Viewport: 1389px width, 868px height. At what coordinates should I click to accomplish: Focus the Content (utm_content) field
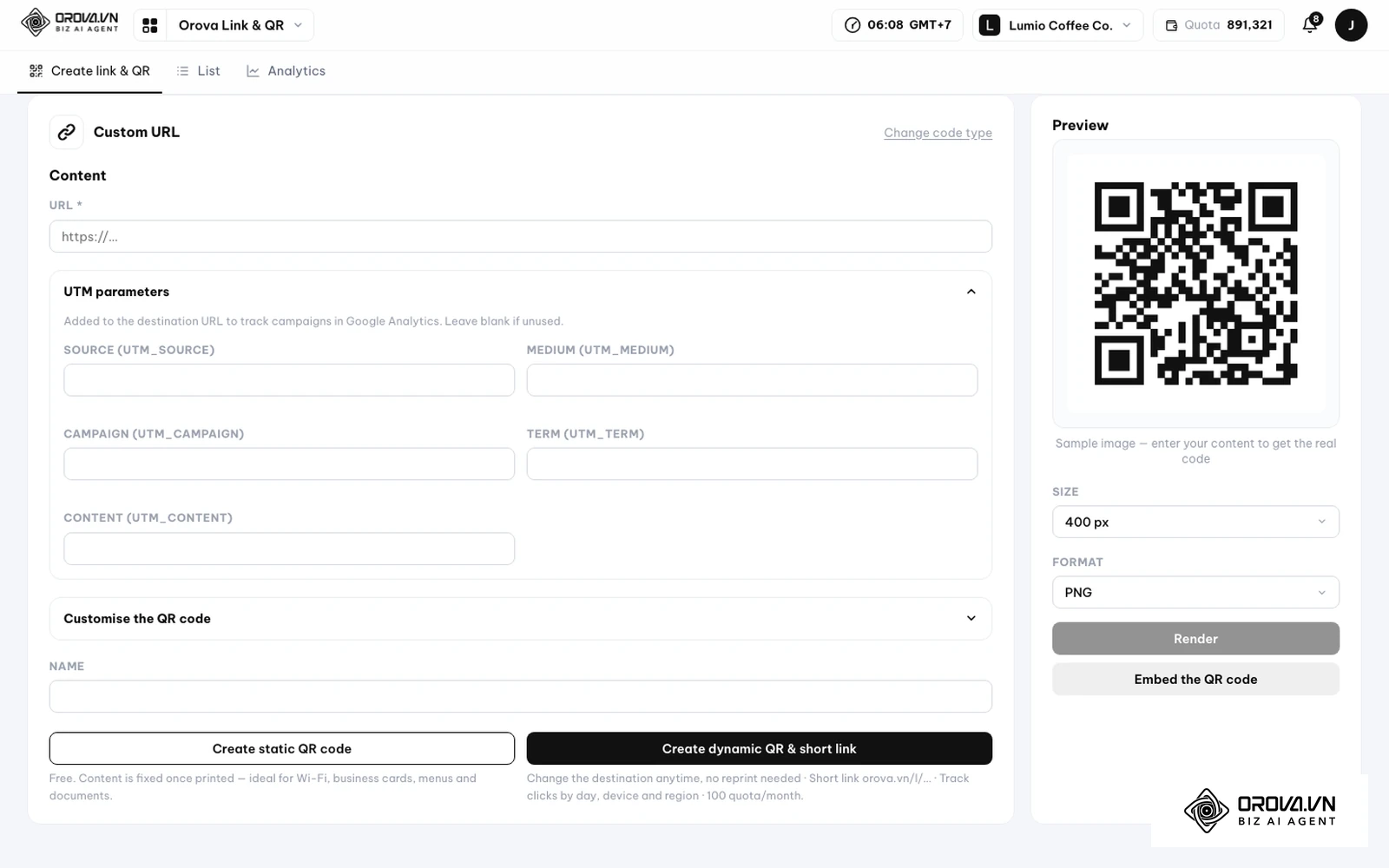click(x=289, y=549)
